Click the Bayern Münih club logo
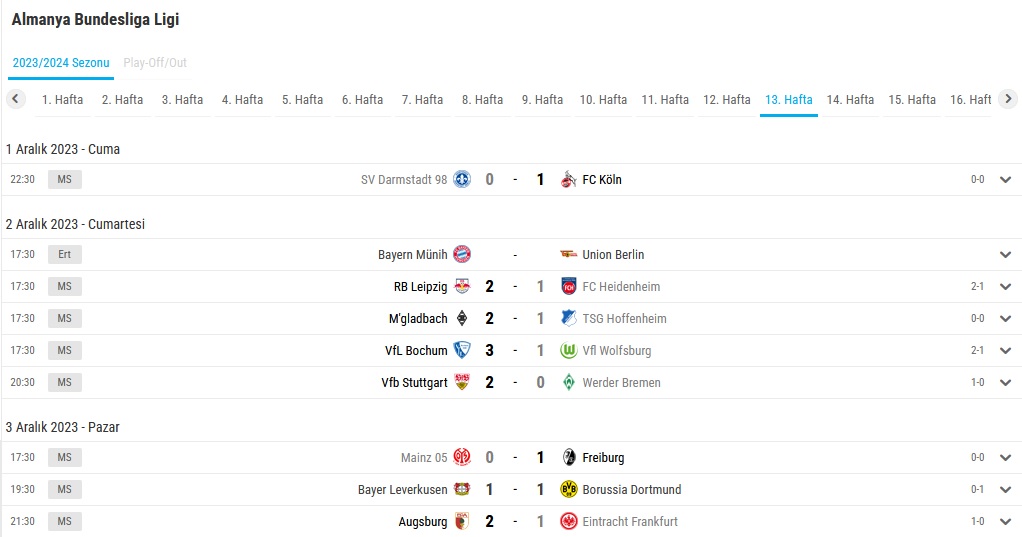 [462, 254]
